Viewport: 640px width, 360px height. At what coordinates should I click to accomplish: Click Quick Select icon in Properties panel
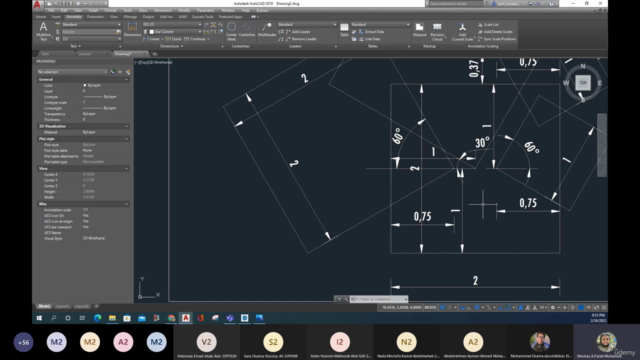(127, 72)
